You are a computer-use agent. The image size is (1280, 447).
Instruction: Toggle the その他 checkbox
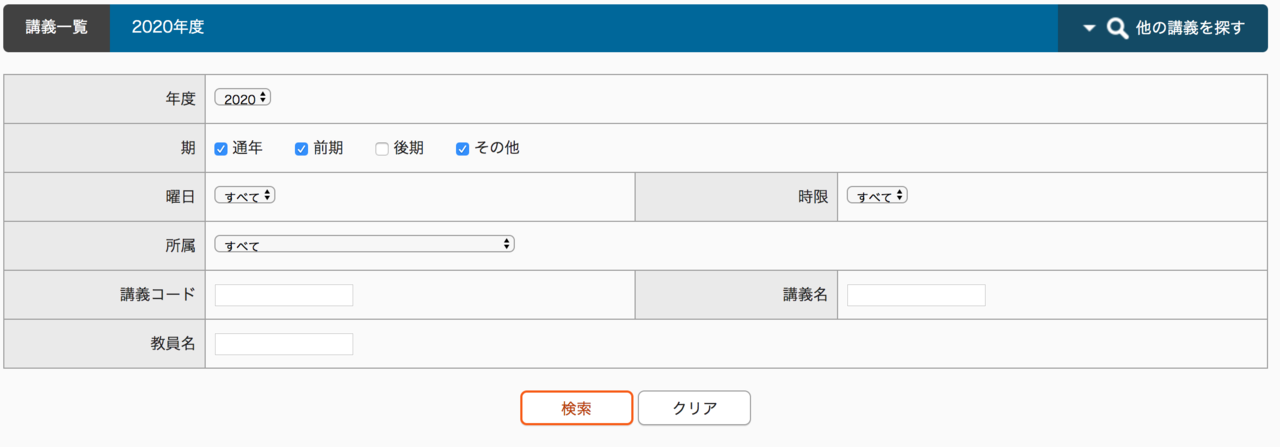click(x=462, y=149)
